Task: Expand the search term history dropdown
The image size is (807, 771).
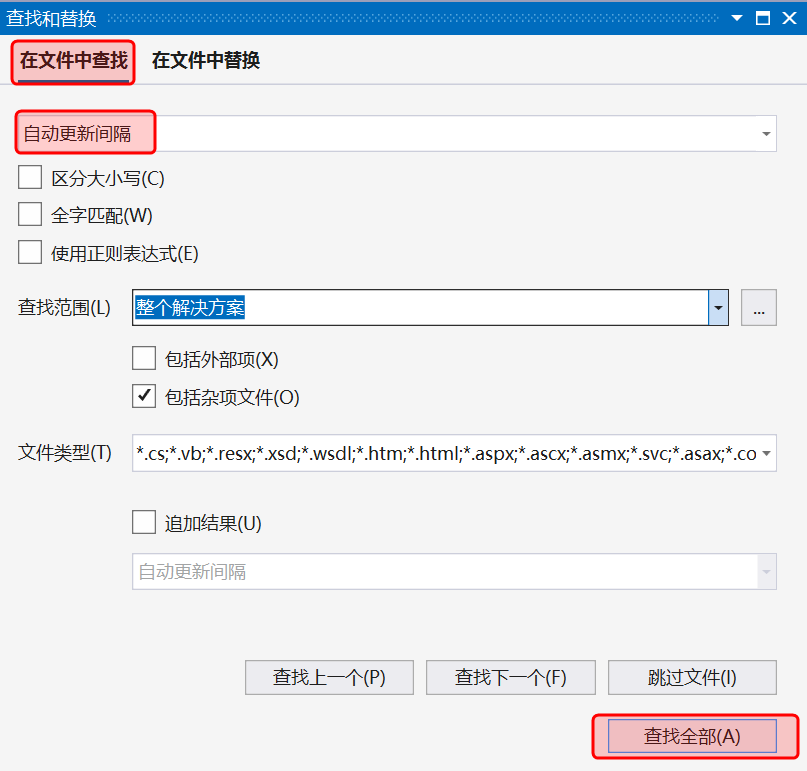Action: click(766, 134)
